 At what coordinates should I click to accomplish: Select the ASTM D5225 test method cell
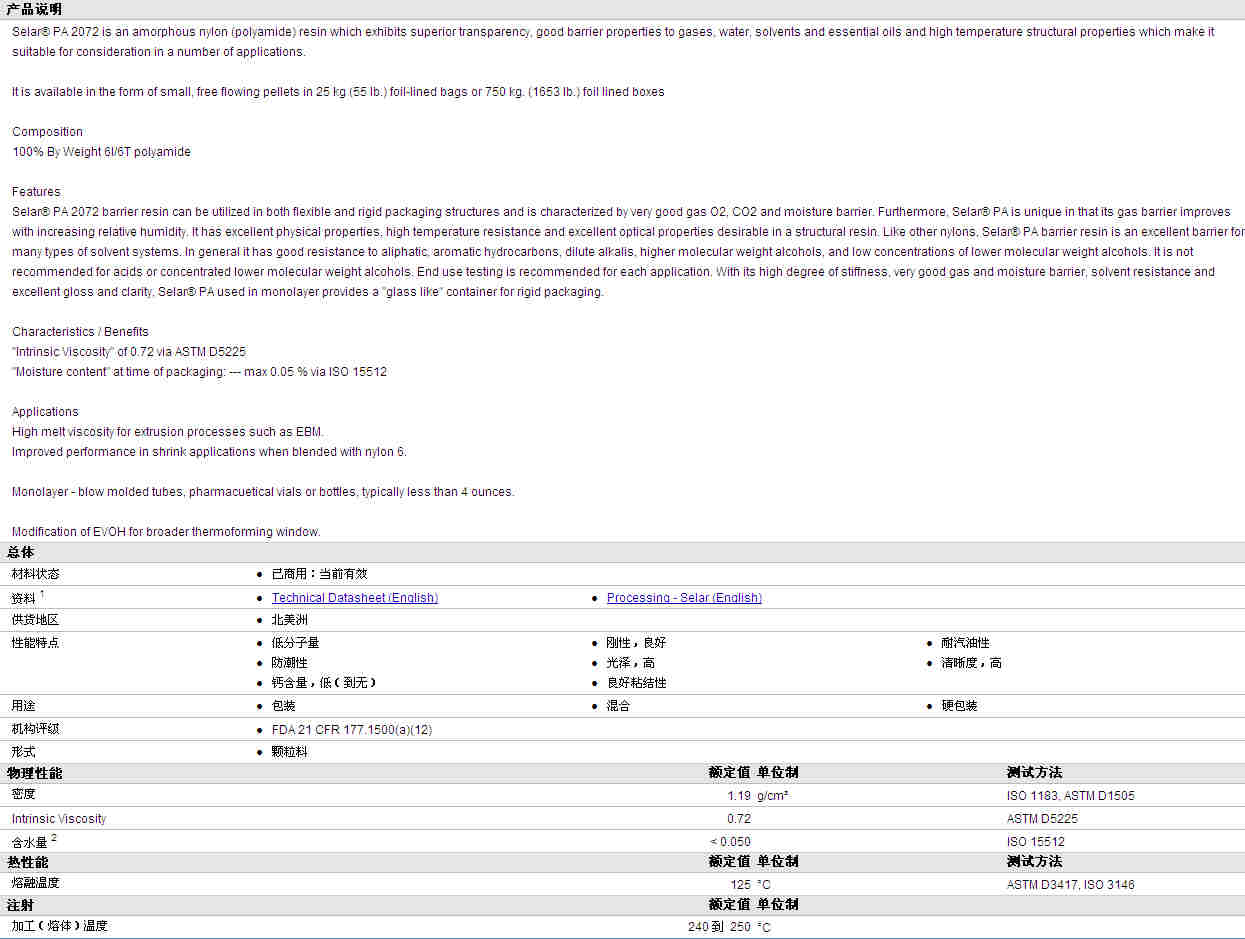(1042, 819)
